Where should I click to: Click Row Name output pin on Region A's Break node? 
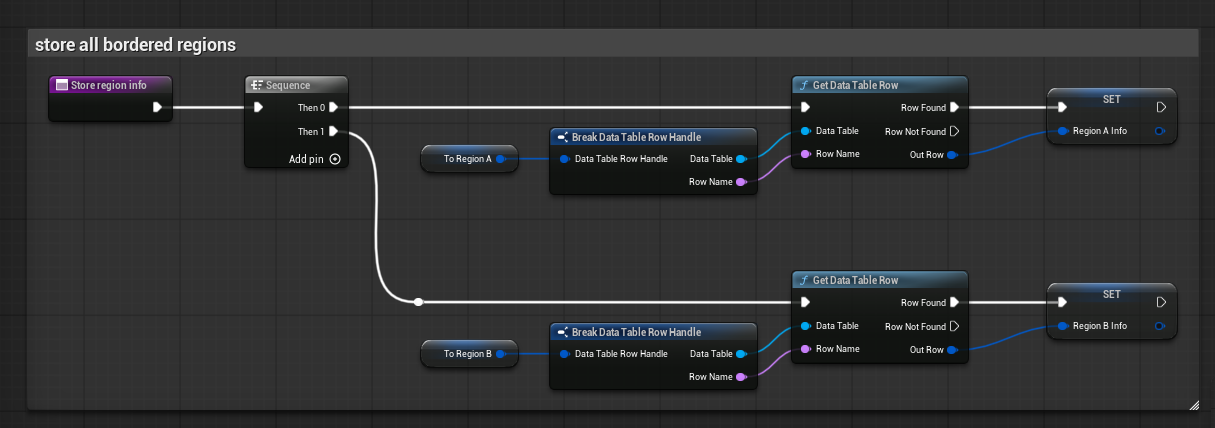(x=740, y=182)
